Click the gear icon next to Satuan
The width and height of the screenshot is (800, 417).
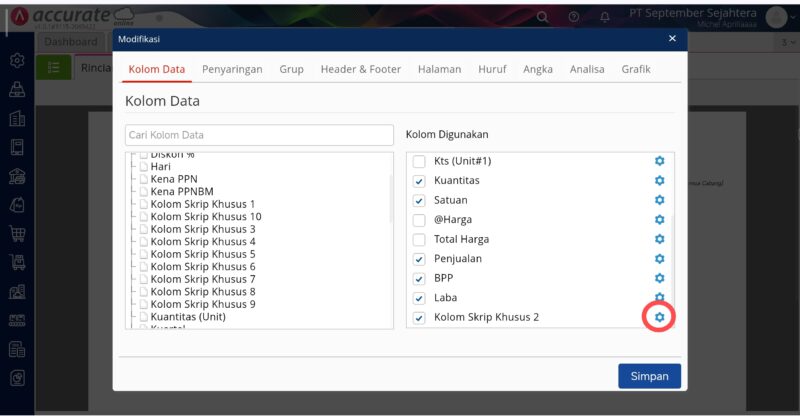pos(659,200)
